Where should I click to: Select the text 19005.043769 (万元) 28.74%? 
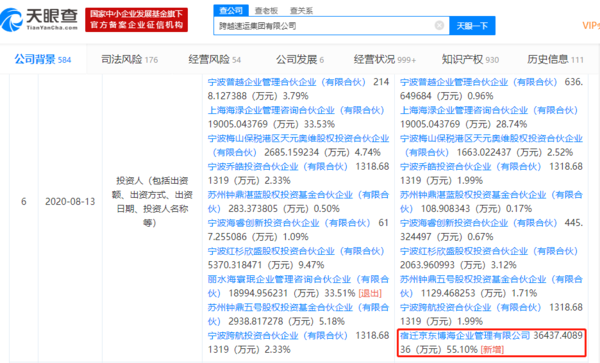coord(464,124)
